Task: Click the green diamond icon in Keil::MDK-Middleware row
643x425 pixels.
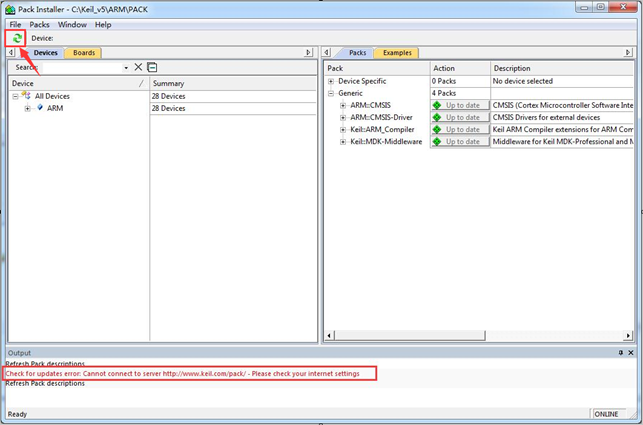Action: click(x=437, y=142)
